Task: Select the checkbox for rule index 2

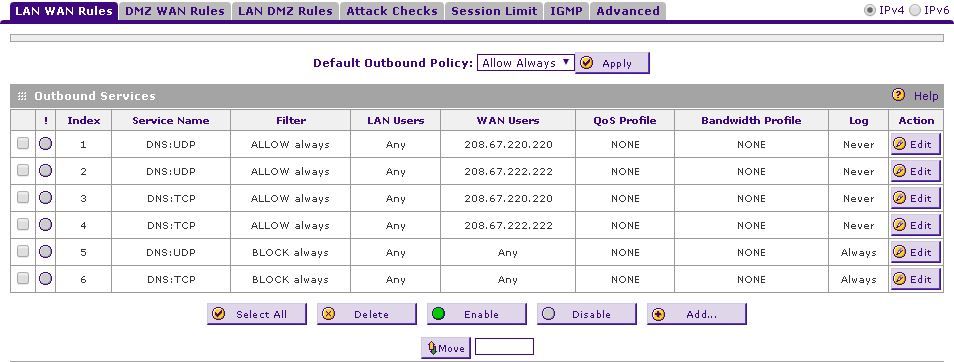Action: click(23, 170)
